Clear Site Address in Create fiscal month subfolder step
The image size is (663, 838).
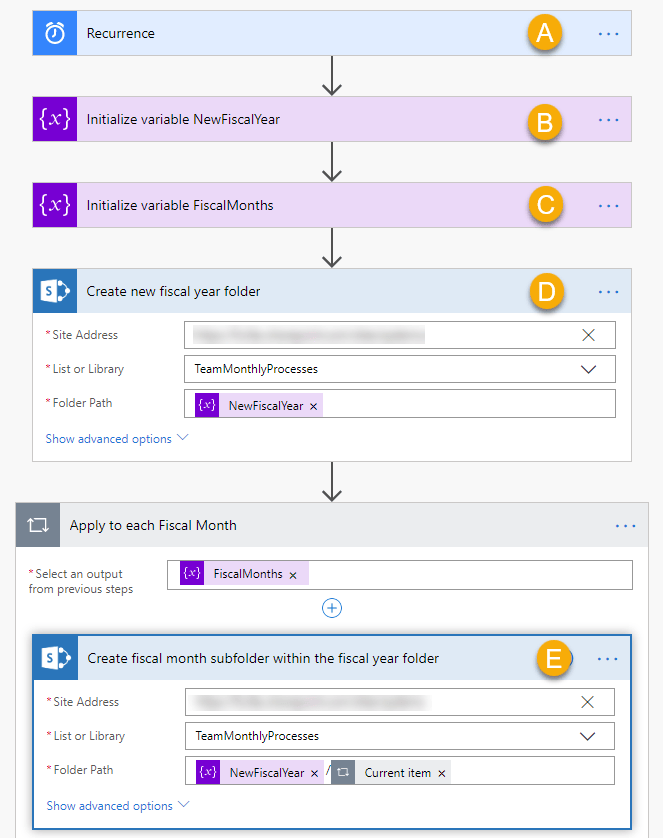tap(587, 702)
